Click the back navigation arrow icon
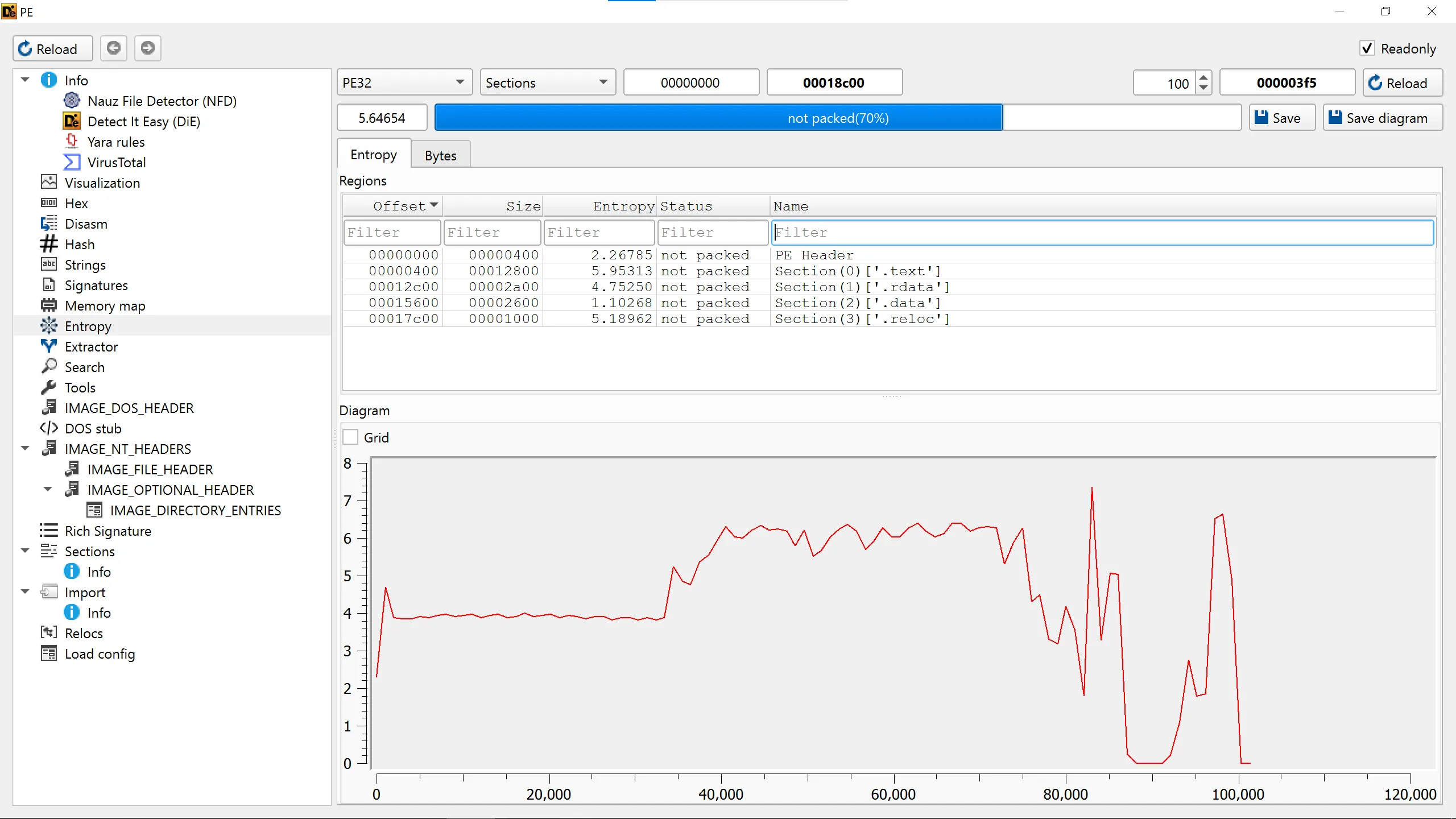 click(114, 48)
